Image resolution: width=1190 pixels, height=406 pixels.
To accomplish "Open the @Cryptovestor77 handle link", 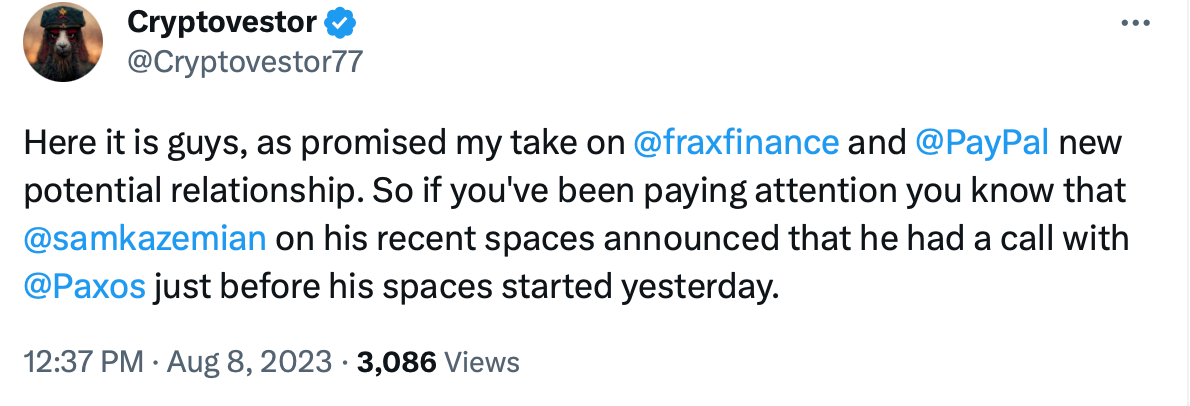I will 244,62.
